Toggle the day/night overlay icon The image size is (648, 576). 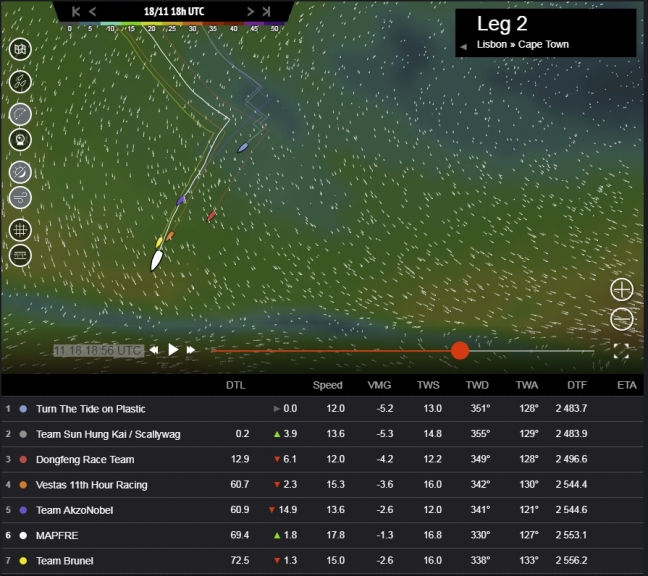point(20,172)
